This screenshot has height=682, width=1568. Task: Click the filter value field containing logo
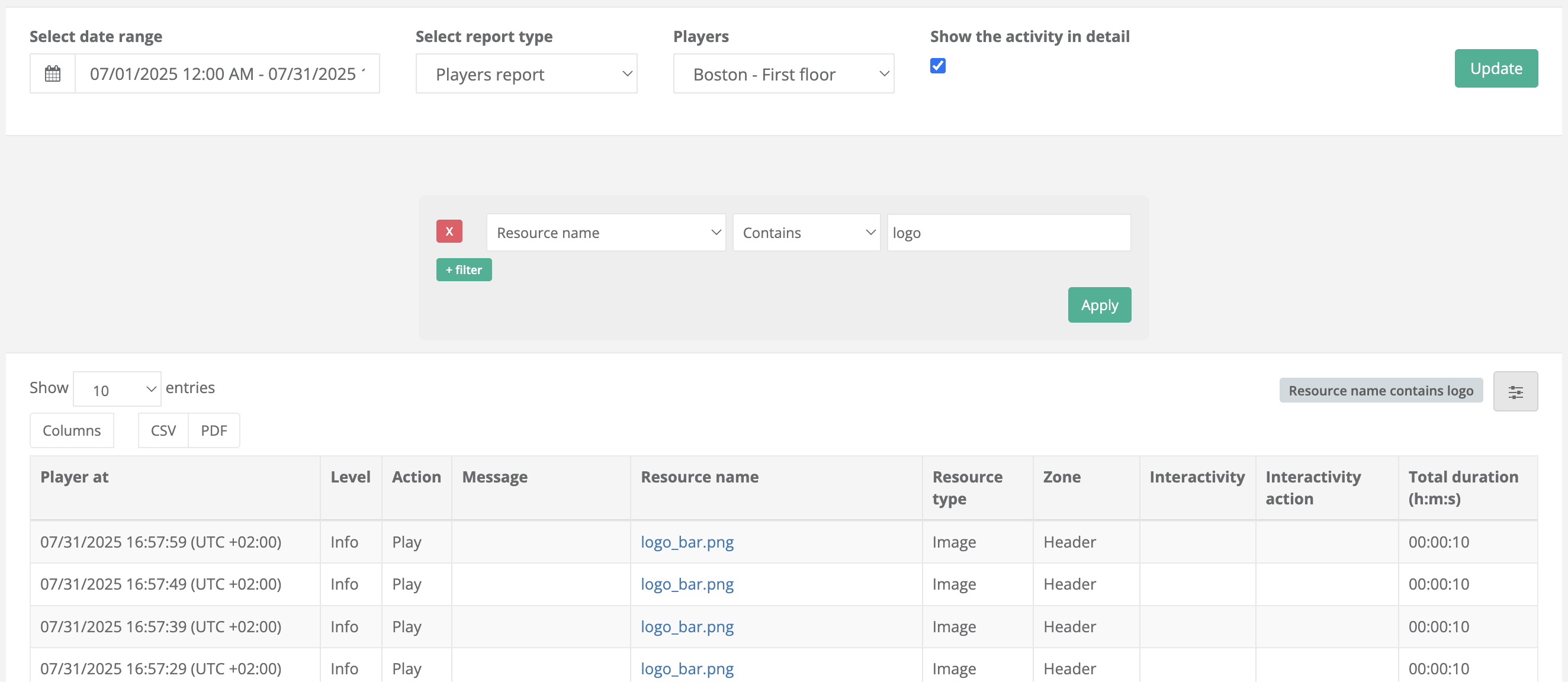coord(1008,233)
